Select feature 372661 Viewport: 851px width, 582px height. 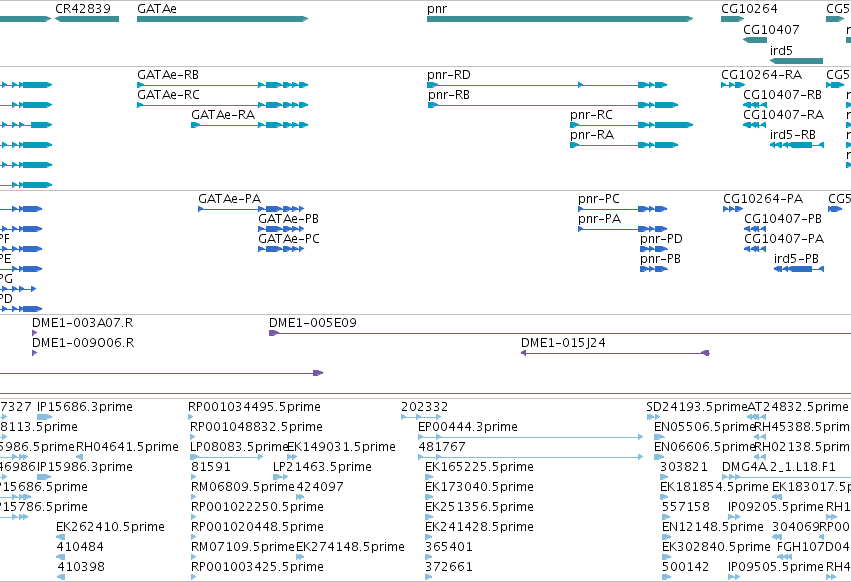click(449, 567)
